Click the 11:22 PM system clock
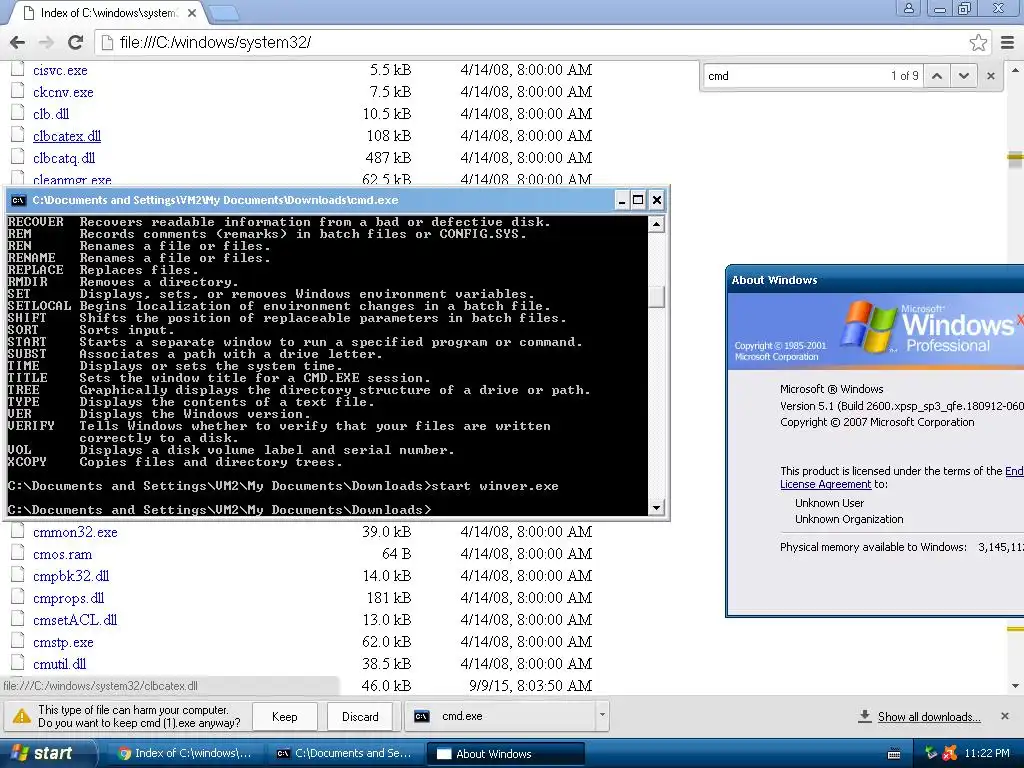The height and width of the screenshot is (768, 1024). 987,753
